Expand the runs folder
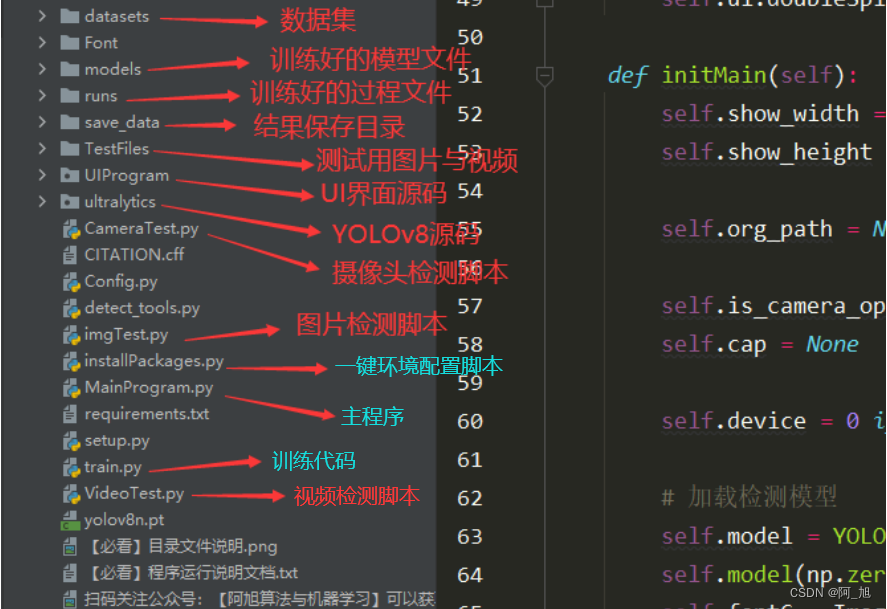The width and height of the screenshot is (887, 609). [40, 95]
